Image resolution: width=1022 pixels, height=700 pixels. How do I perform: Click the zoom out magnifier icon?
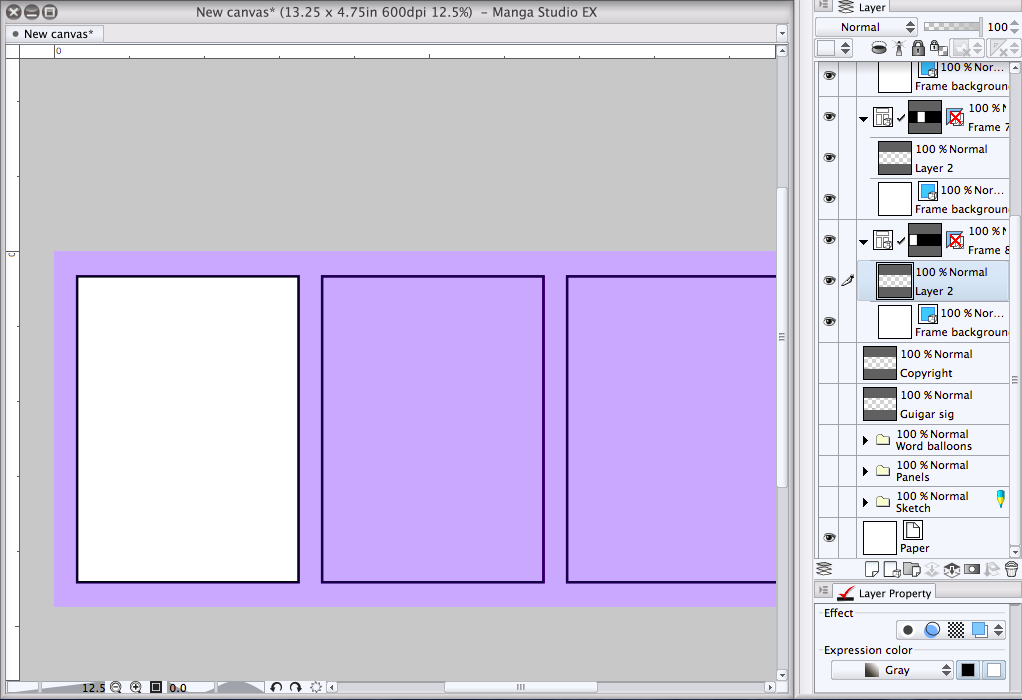(x=116, y=688)
